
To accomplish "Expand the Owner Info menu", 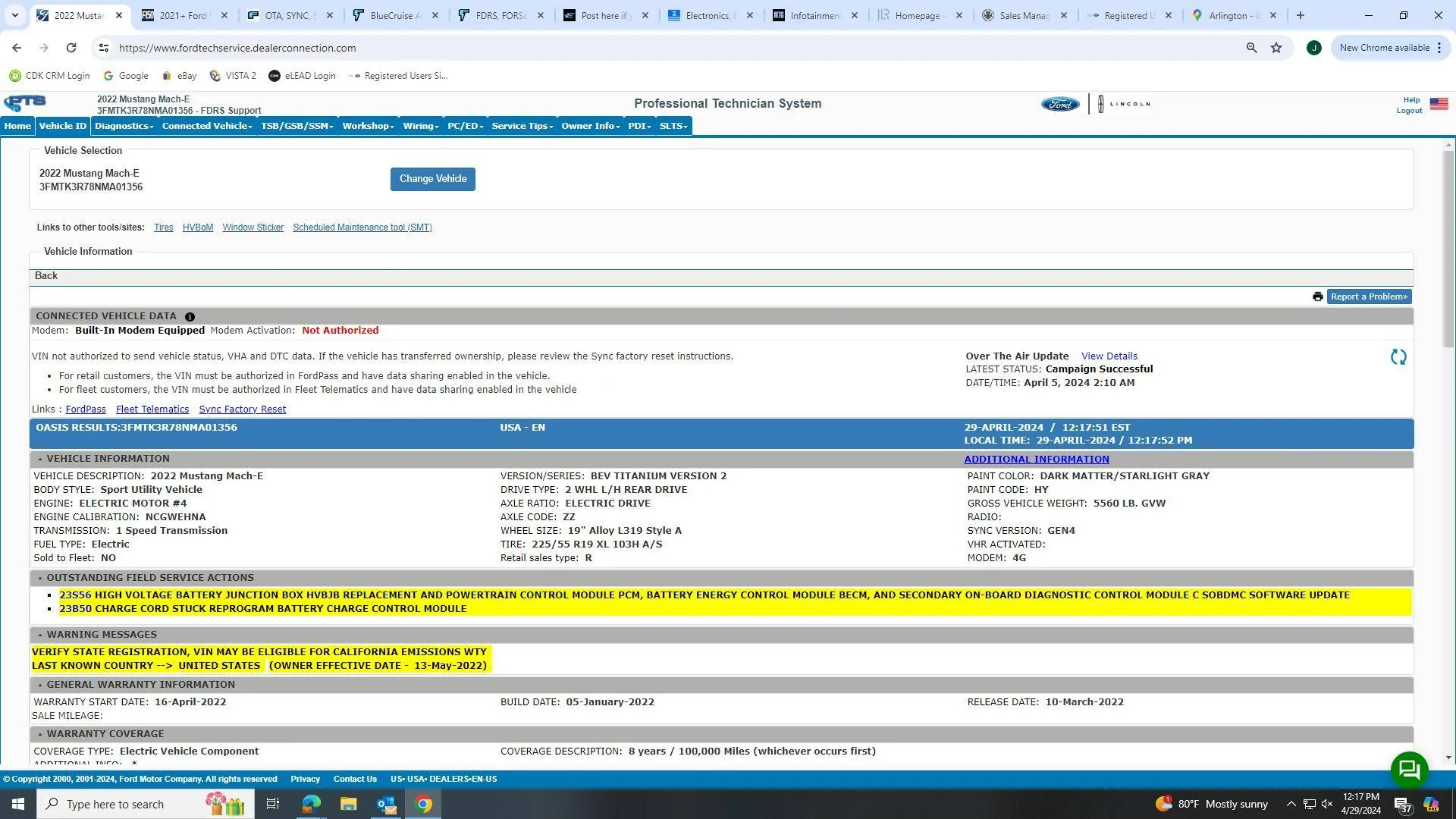I will [x=591, y=126].
